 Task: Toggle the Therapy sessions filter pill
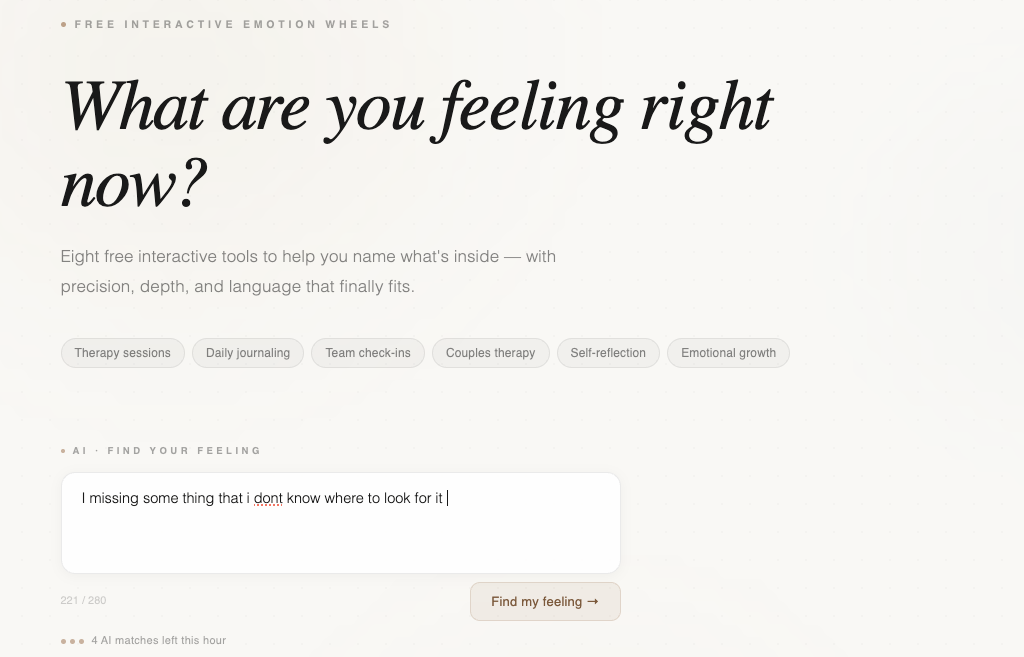122,353
